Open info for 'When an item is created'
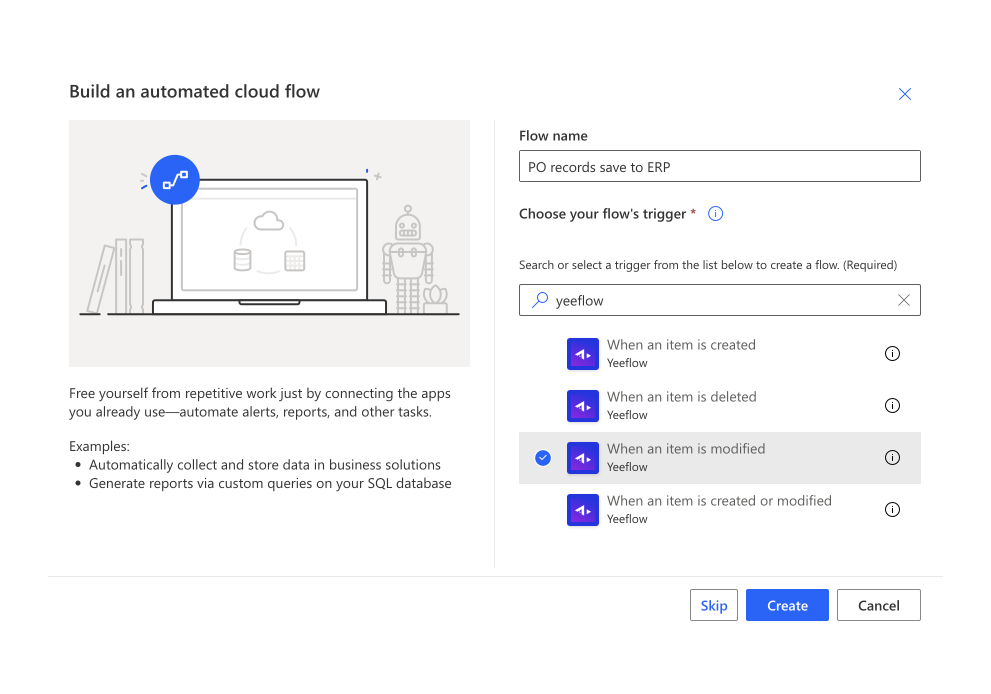 (x=892, y=354)
